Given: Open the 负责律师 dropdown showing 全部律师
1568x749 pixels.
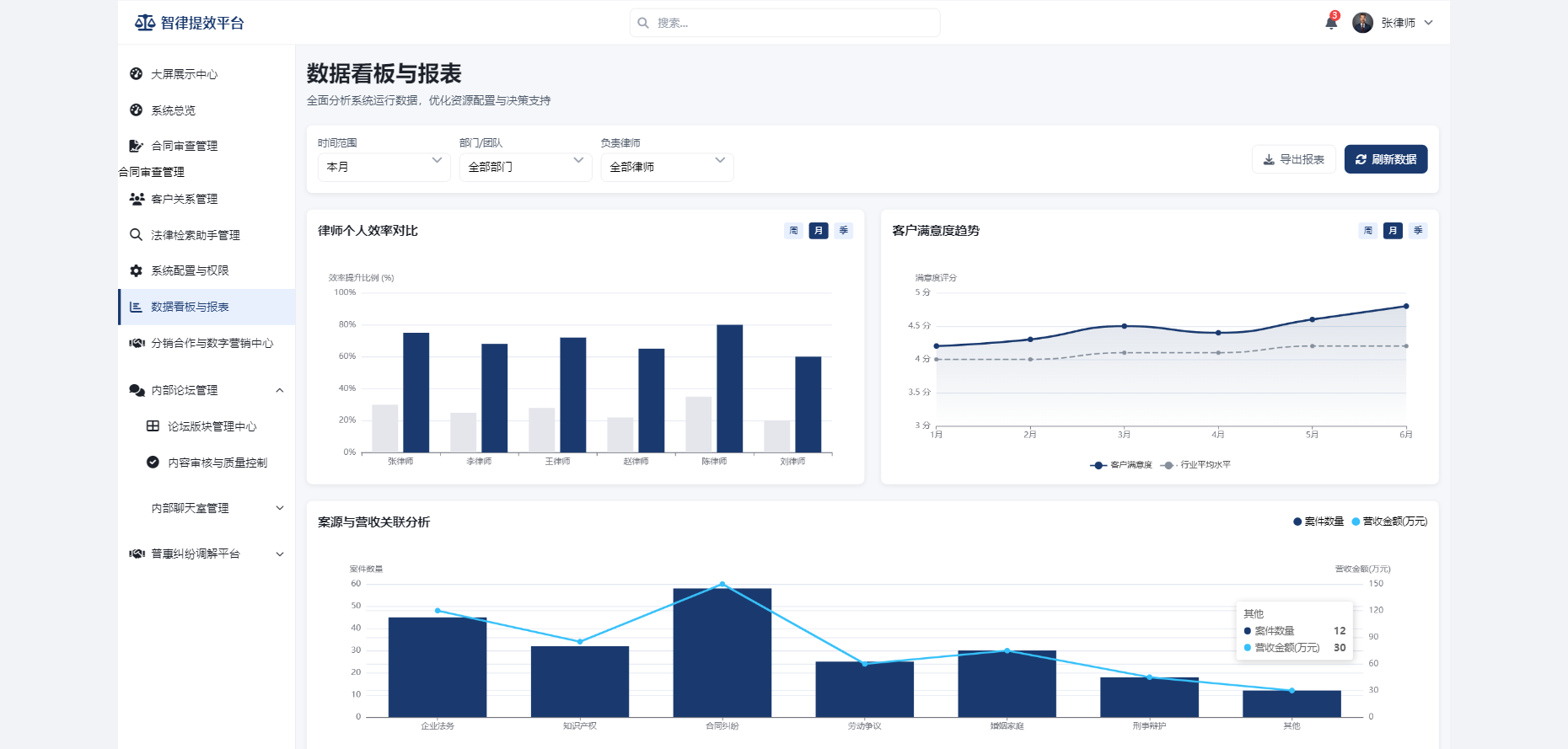Looking at the screenshot, I should (667, 167).
